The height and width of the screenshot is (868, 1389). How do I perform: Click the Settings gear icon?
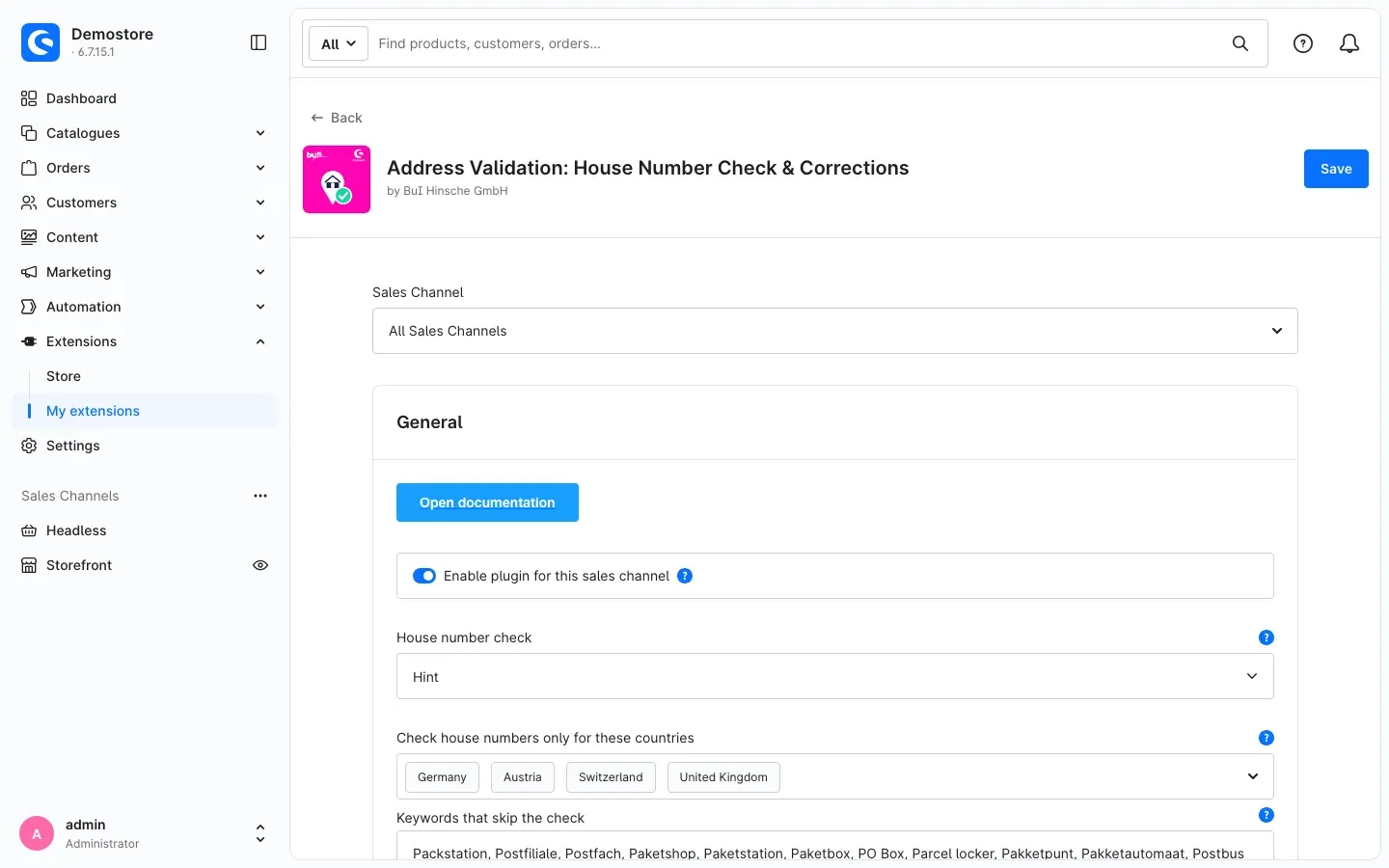[29, 446]
